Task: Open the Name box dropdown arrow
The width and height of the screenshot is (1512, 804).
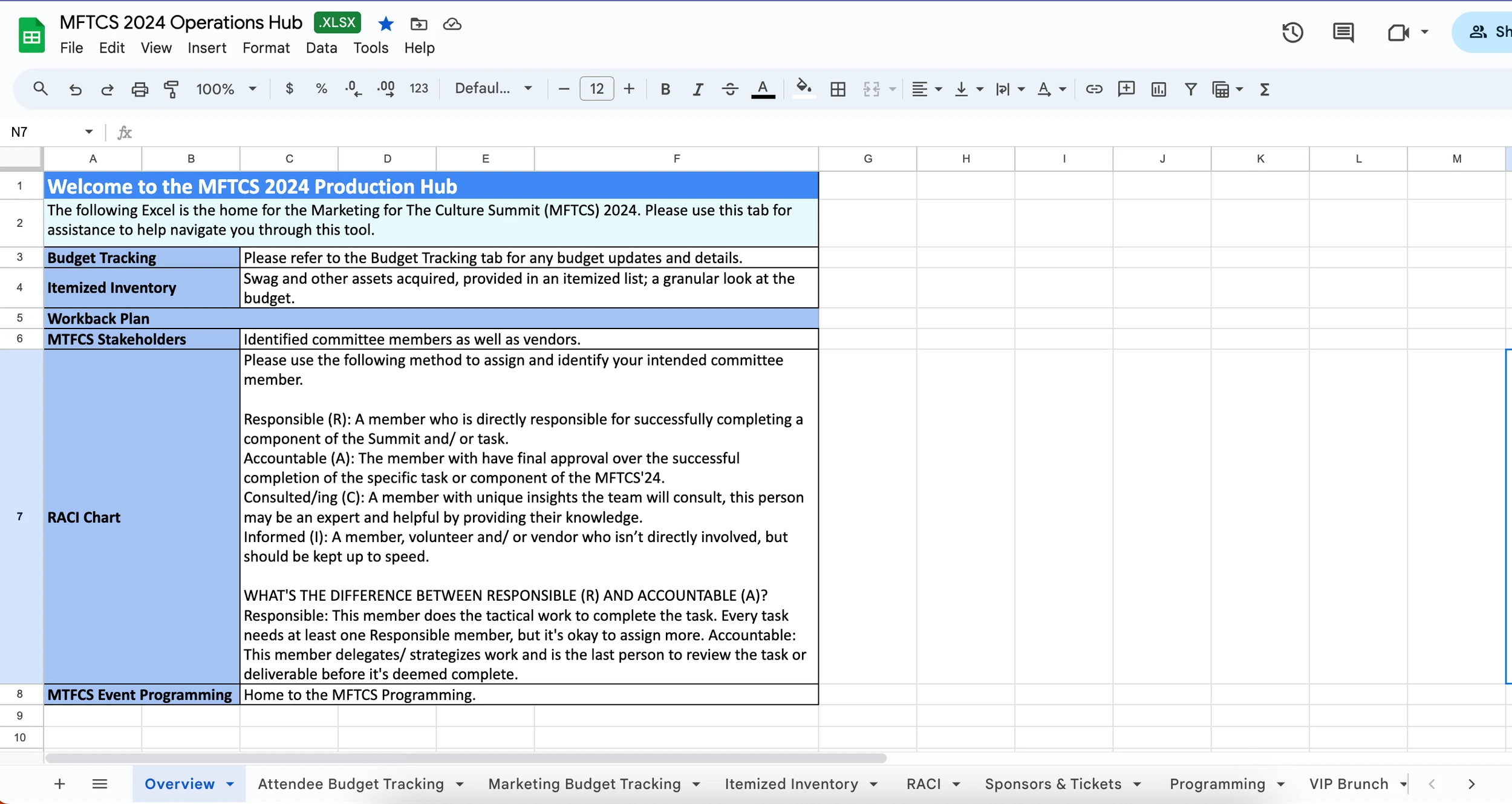Action: tap(89, 132)
